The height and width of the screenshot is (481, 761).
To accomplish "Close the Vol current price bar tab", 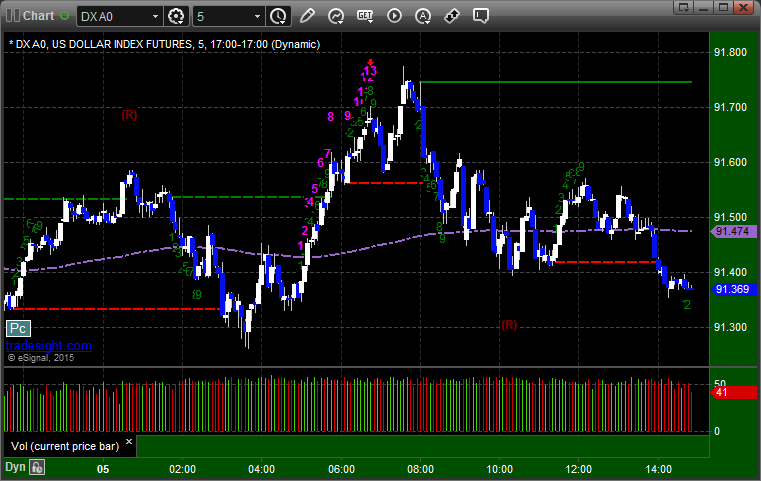I will pyautogui.click(x=129, y=442).
